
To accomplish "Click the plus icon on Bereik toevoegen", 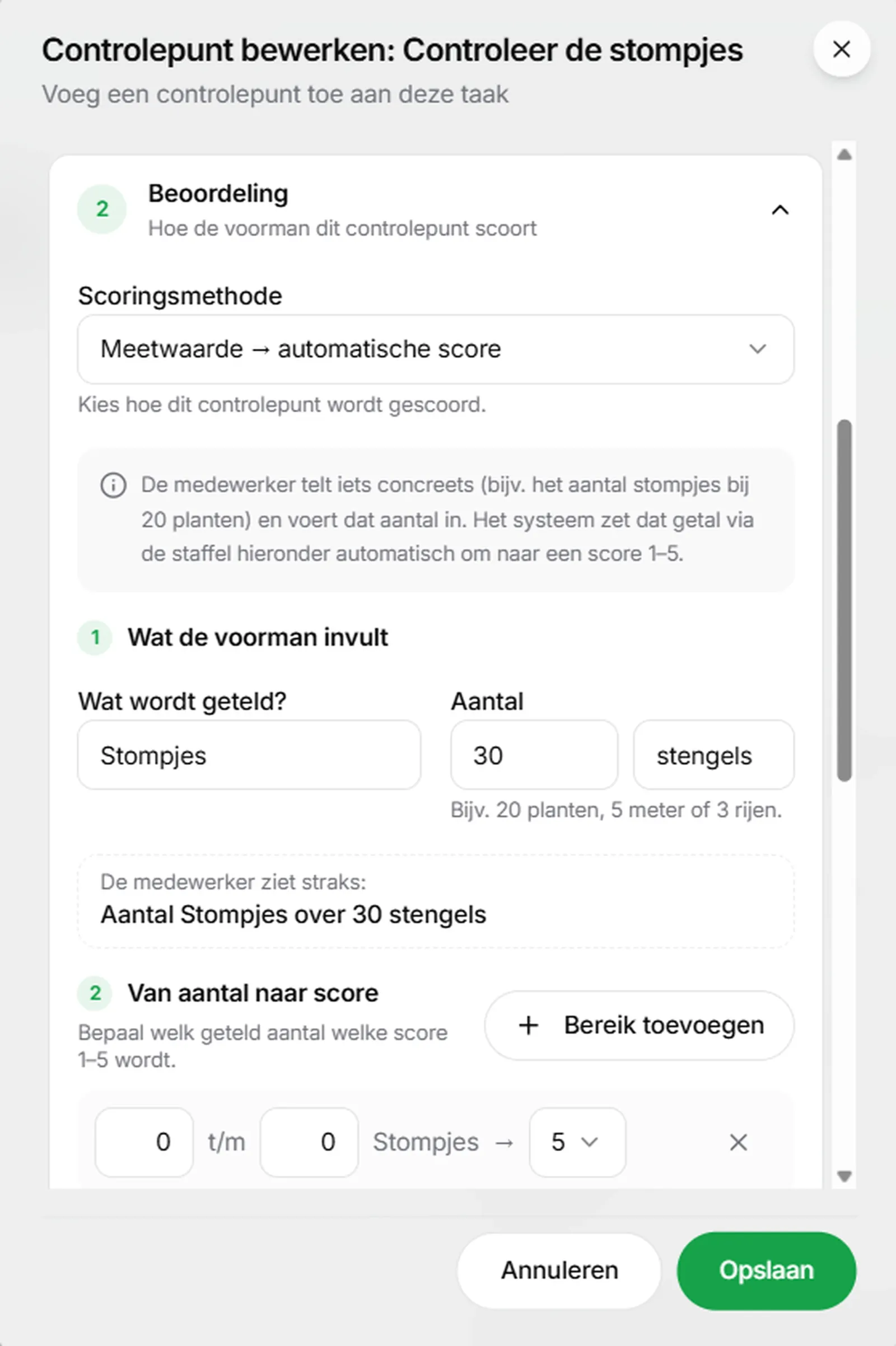I will [528, 1026].
